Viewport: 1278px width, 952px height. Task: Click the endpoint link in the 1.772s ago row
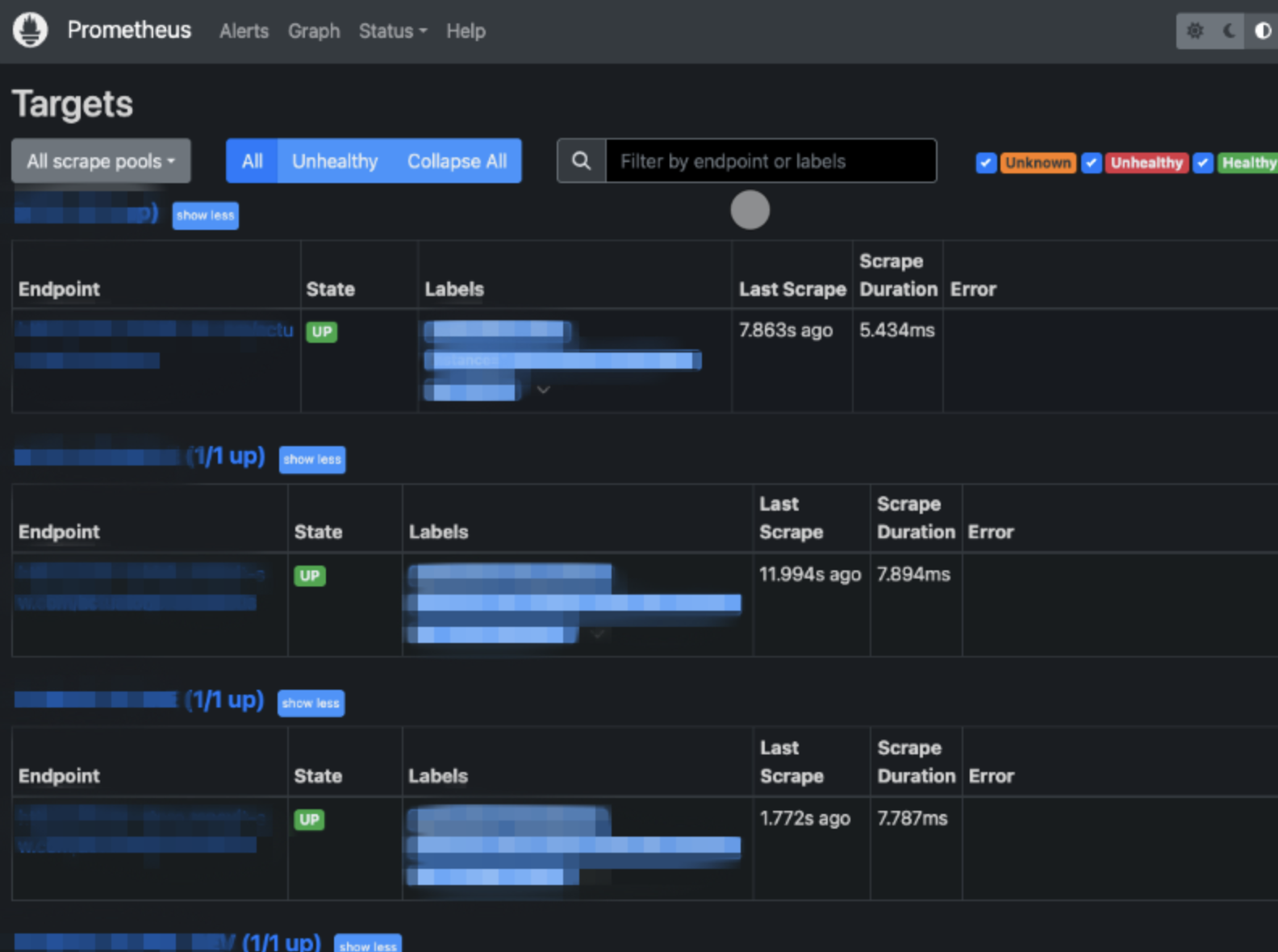pos(140,831)
